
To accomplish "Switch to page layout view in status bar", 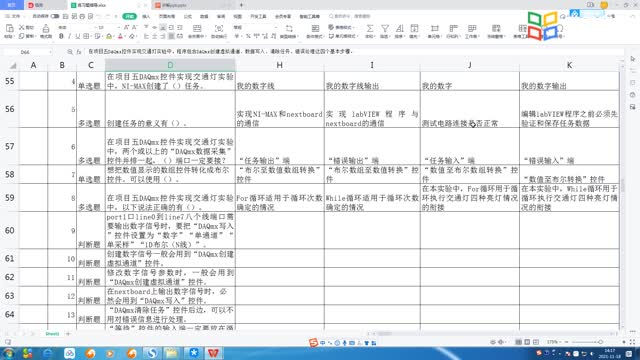I will [527, 342].
